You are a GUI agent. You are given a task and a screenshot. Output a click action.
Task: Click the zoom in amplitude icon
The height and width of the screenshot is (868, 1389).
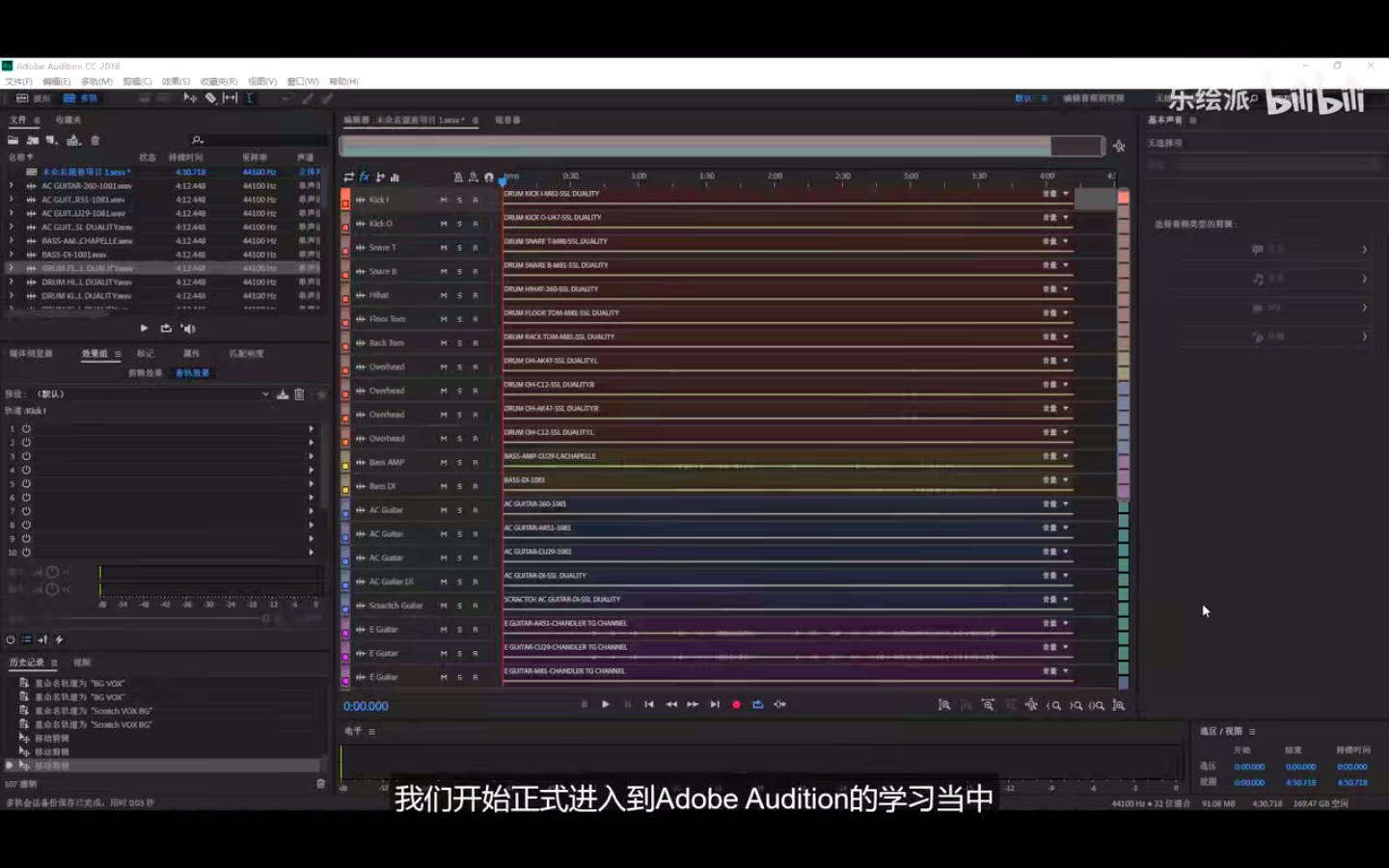point(944,705)
